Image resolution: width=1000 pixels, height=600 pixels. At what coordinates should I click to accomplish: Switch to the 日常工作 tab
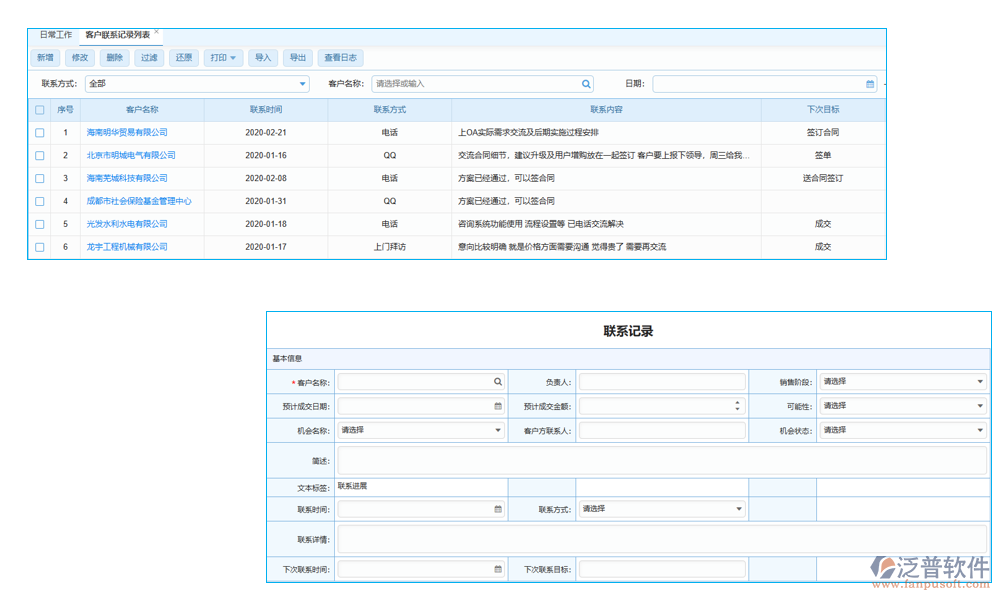coord(58,33)
